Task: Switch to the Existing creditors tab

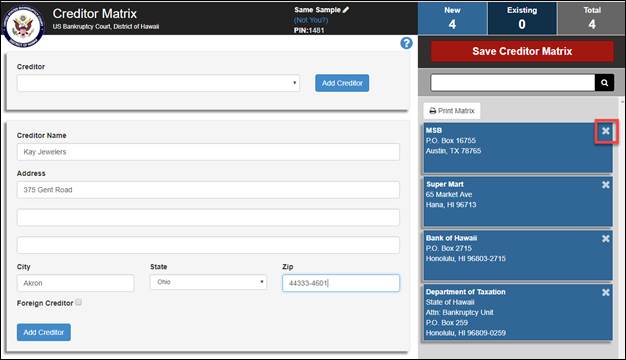Action: 522,18
